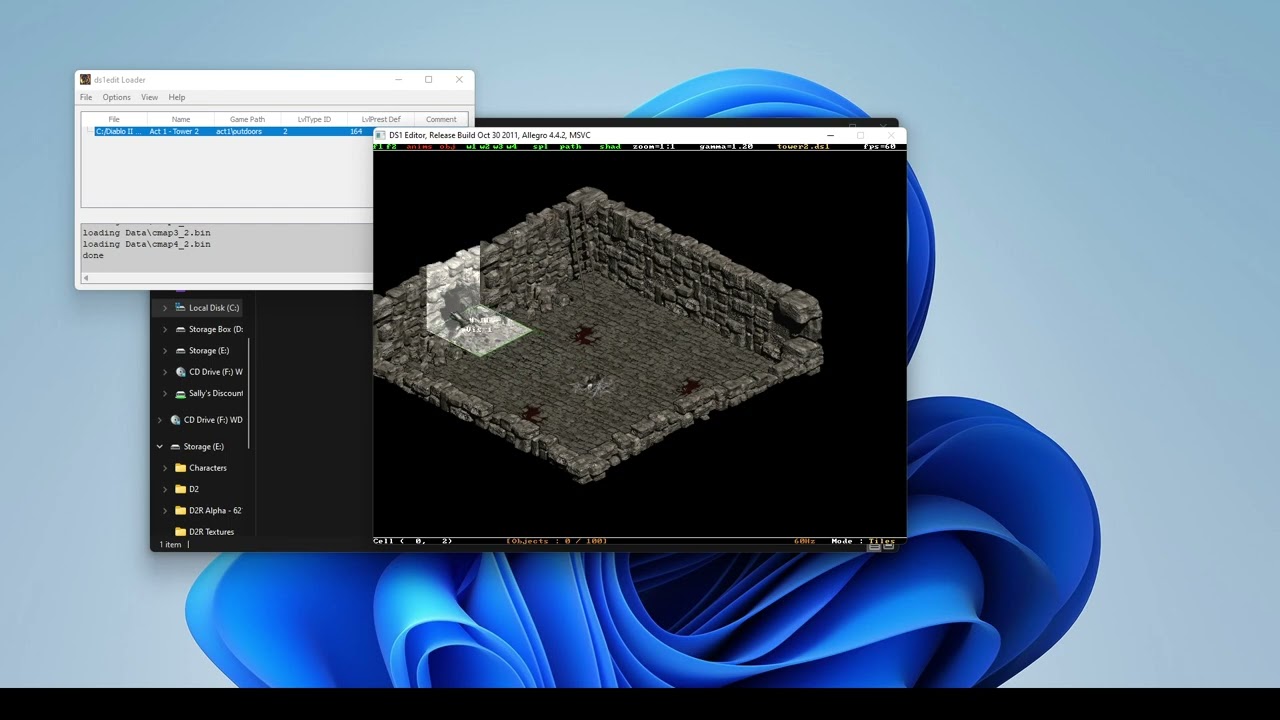Open the View menu in ds1edit Loader
The image size is (1280, 720).
click(149, 97)
